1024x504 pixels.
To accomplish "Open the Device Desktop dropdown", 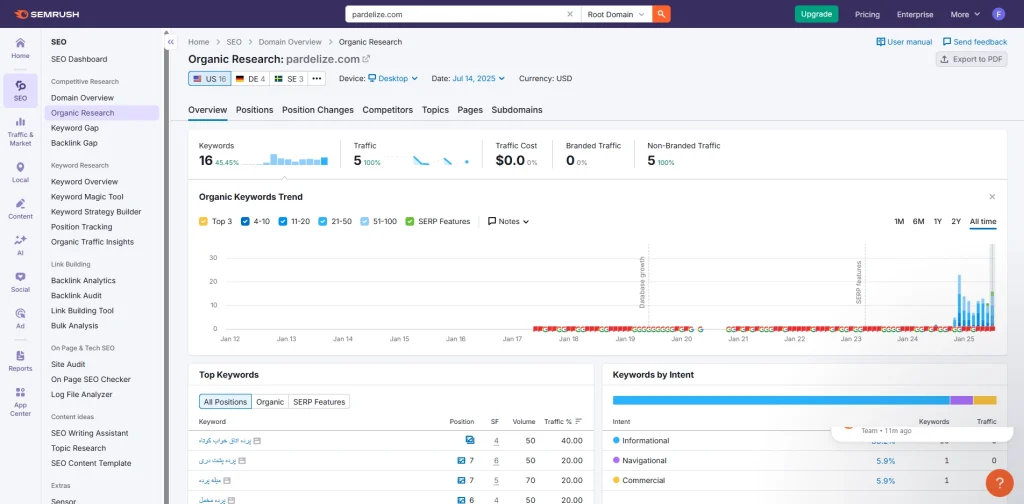I will click(x=392, y=78).
